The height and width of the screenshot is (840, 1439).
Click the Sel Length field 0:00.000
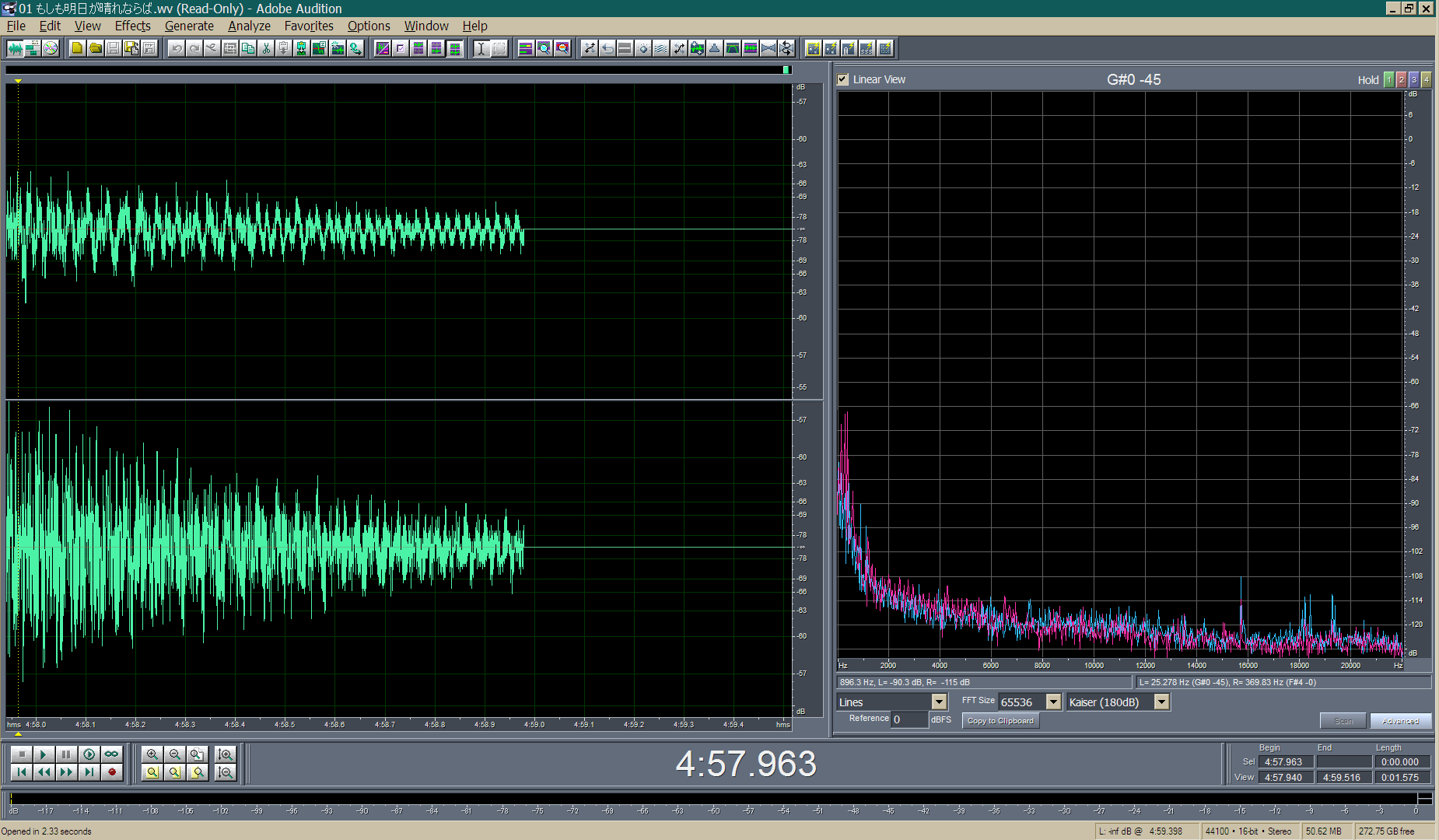point(1402,761)
